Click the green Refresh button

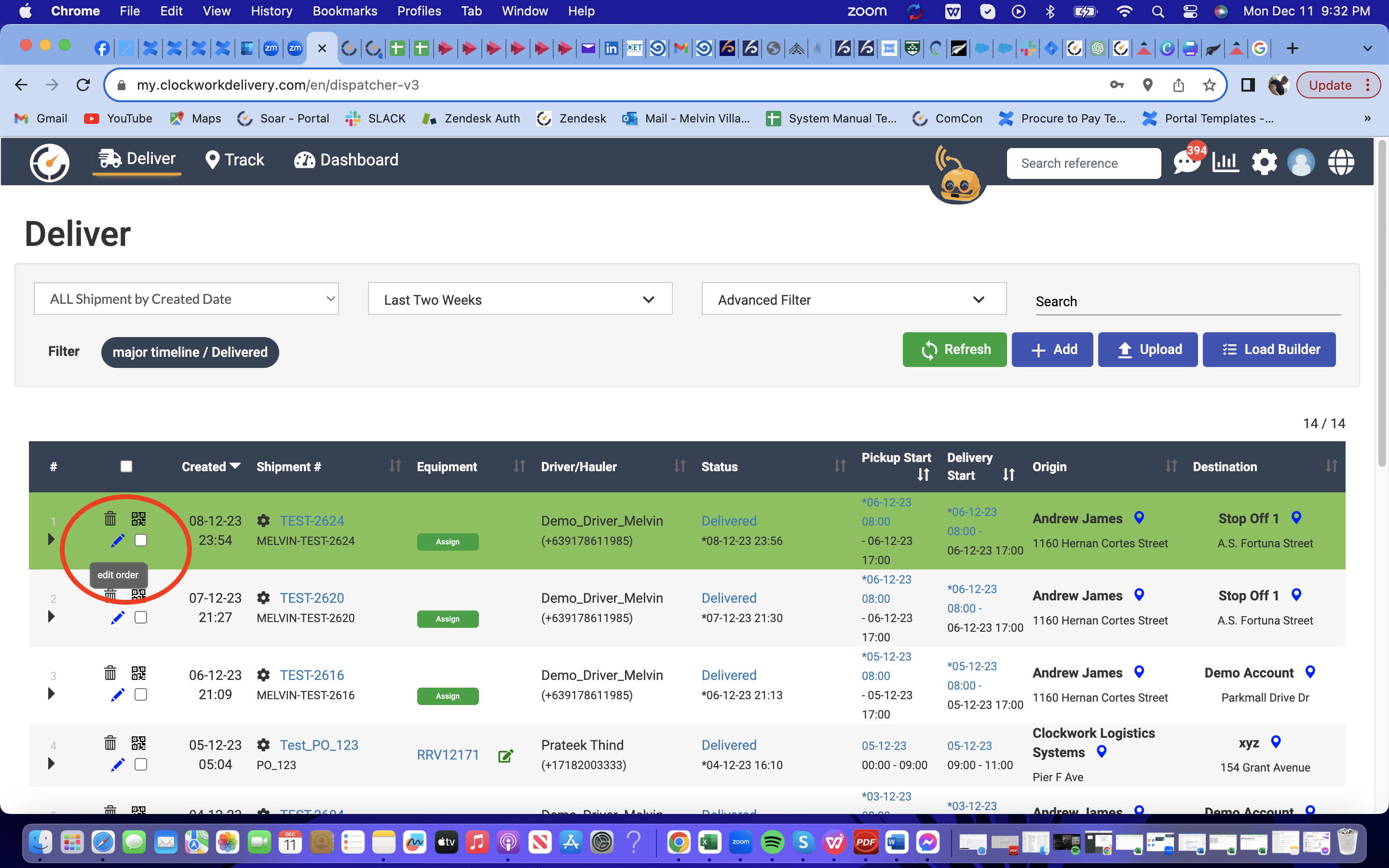tap(954, 349)
